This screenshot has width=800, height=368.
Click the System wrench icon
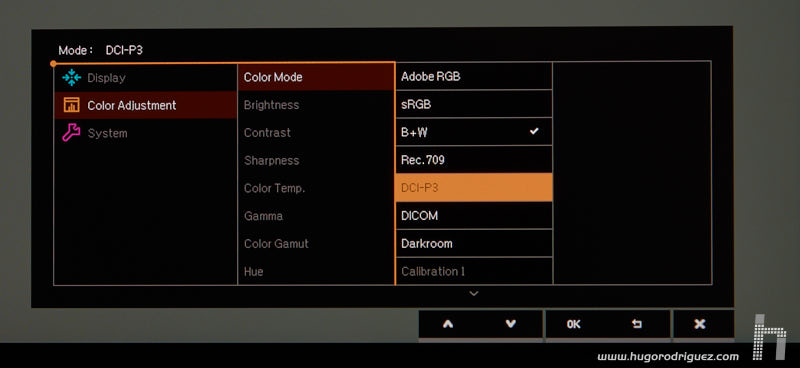(x=71, y=133)
